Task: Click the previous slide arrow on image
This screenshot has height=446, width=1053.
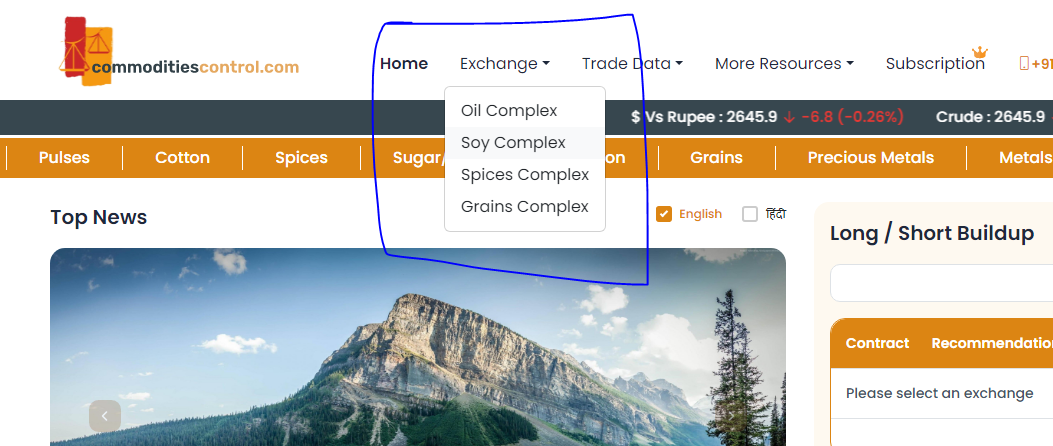Action: (105, 416)
